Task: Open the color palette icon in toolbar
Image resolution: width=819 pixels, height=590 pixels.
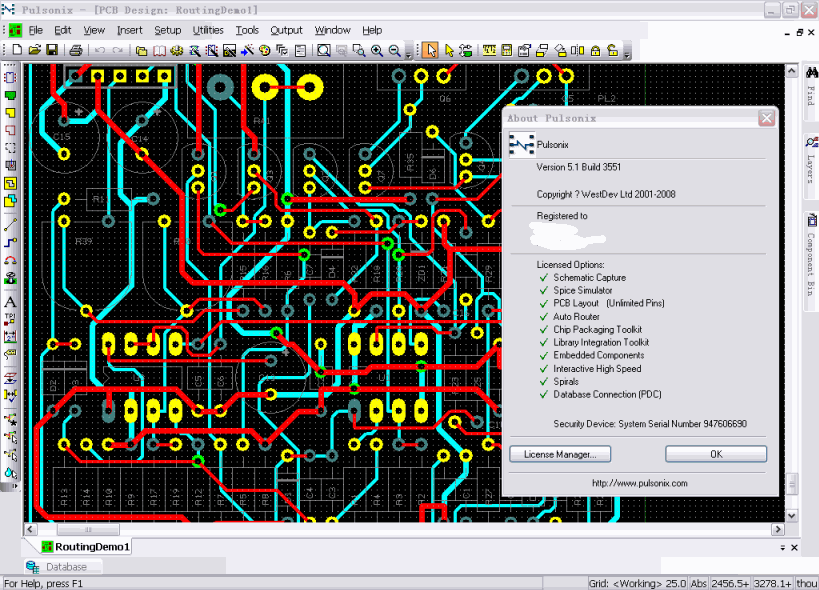Action: [265, 50]
